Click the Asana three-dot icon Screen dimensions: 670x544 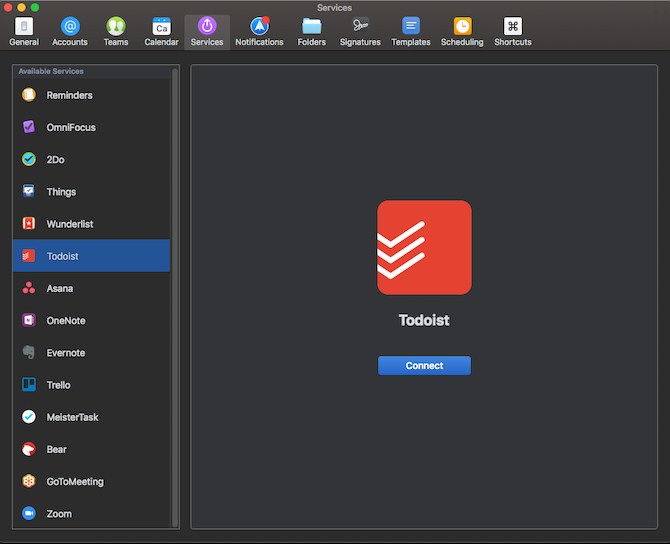pos(29,288)
